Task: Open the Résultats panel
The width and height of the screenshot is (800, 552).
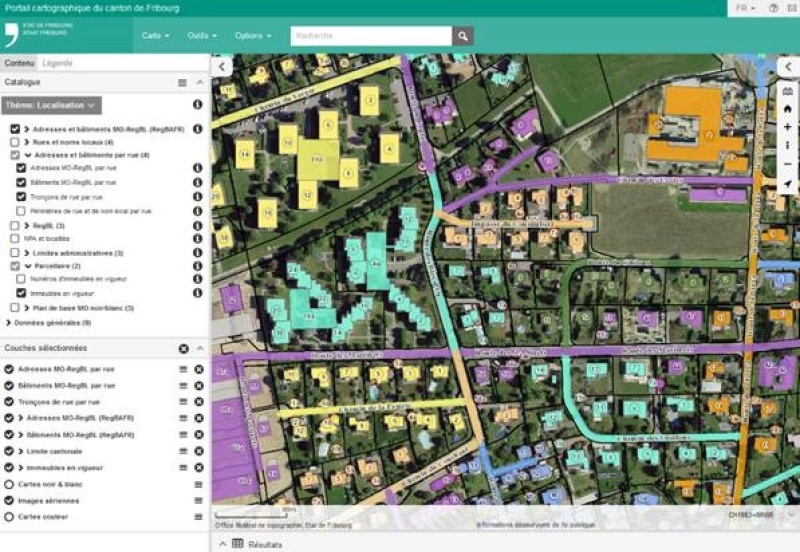Action: (258, 544)
